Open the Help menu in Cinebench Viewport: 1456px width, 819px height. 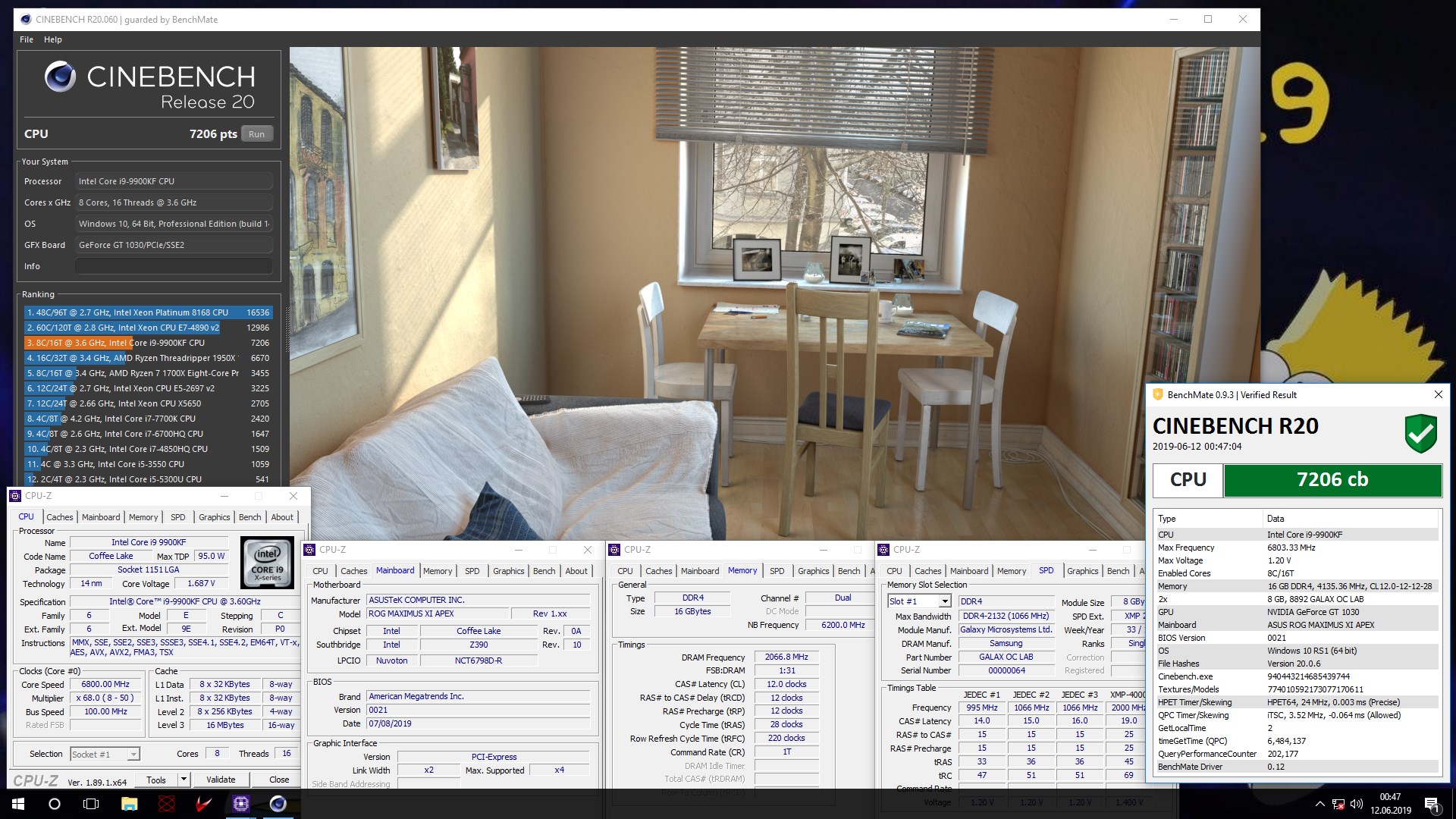pos(53,39)
